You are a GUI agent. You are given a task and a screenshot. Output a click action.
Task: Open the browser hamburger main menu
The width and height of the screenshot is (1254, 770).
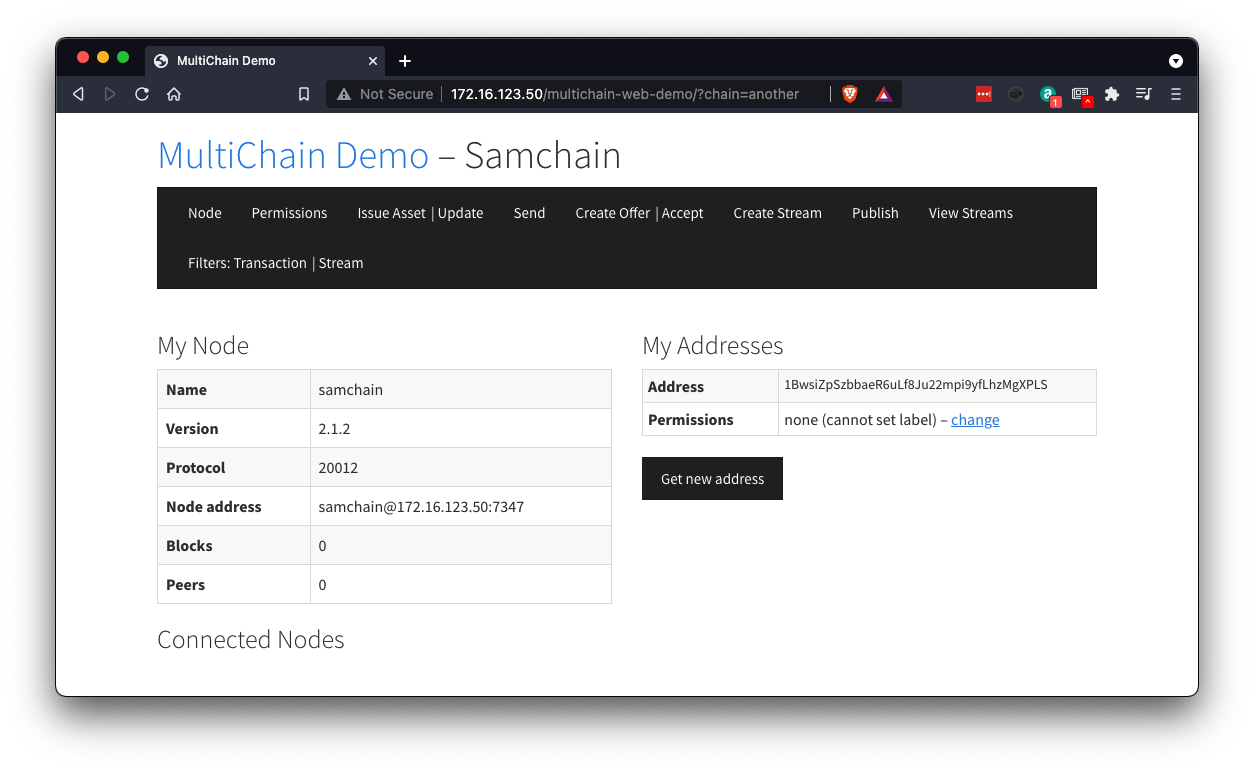1176,94
